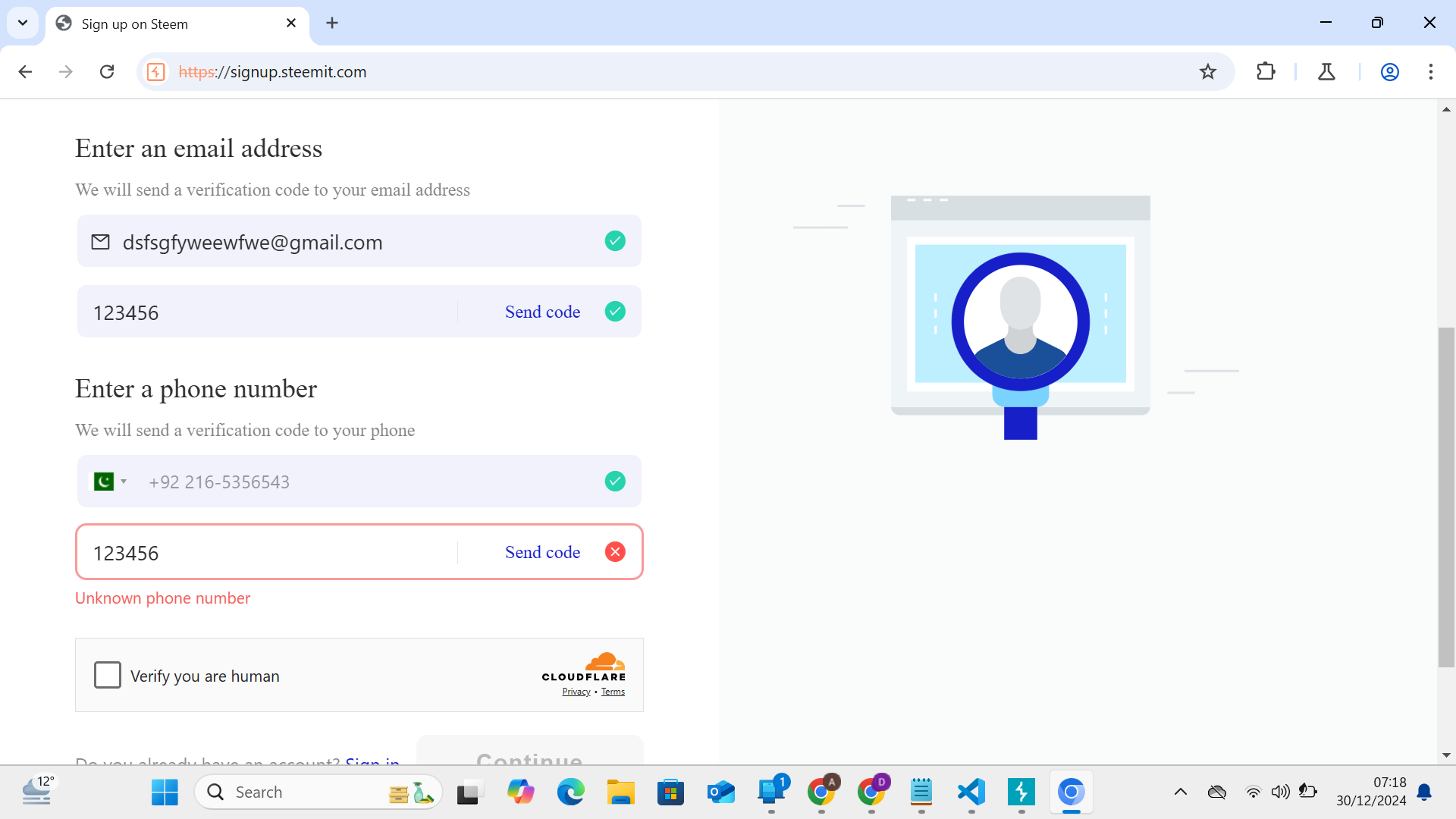
Task: Bookmark this page using the star icon
Action: (x=1208, y=72)
